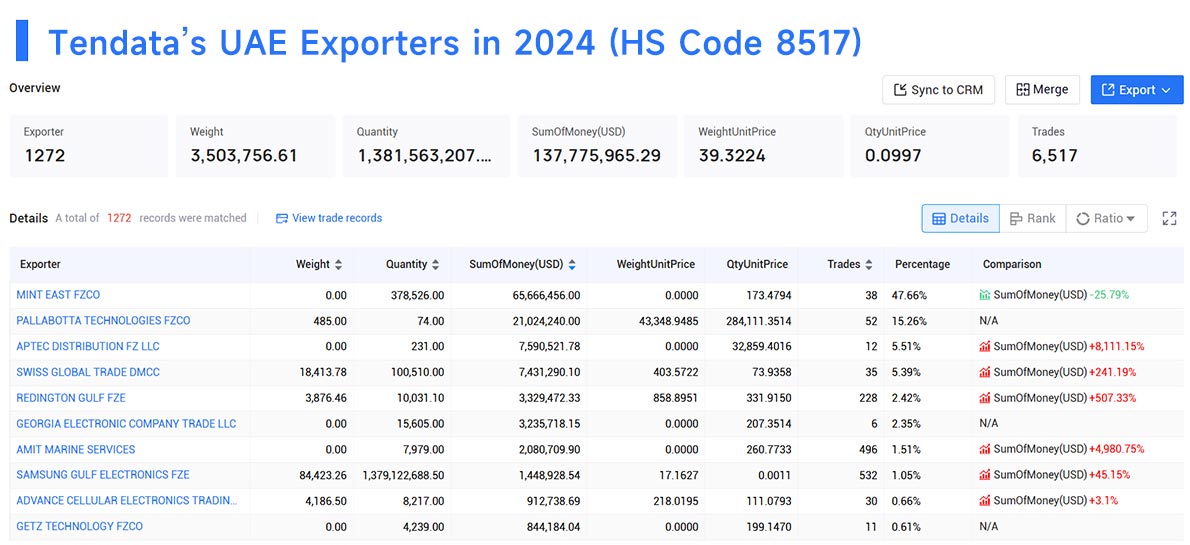
Task: Sort table by Quantity column arrows
Action: [x=435, y=264]
